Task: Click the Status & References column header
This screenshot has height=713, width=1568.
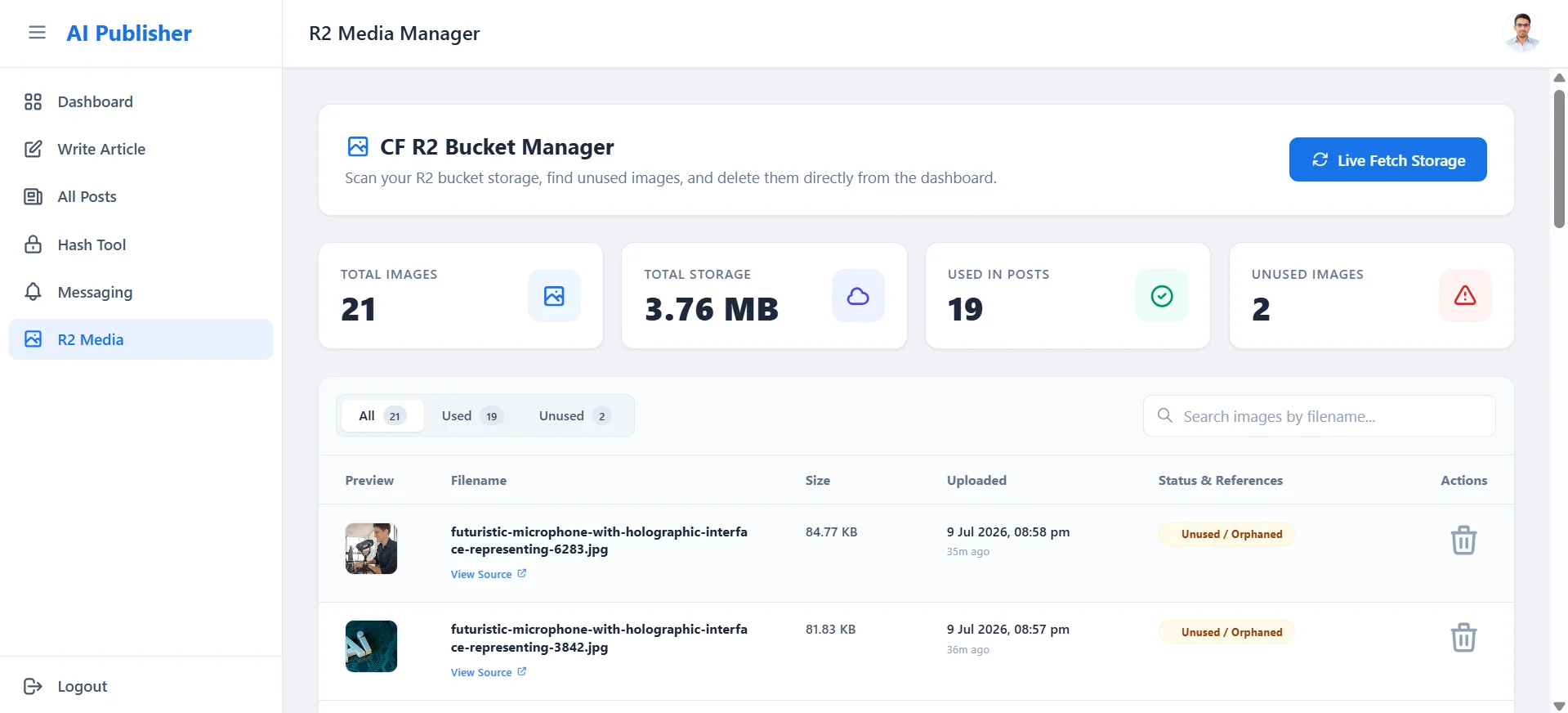Action: pyautogui.click(x=1221, y=480)
